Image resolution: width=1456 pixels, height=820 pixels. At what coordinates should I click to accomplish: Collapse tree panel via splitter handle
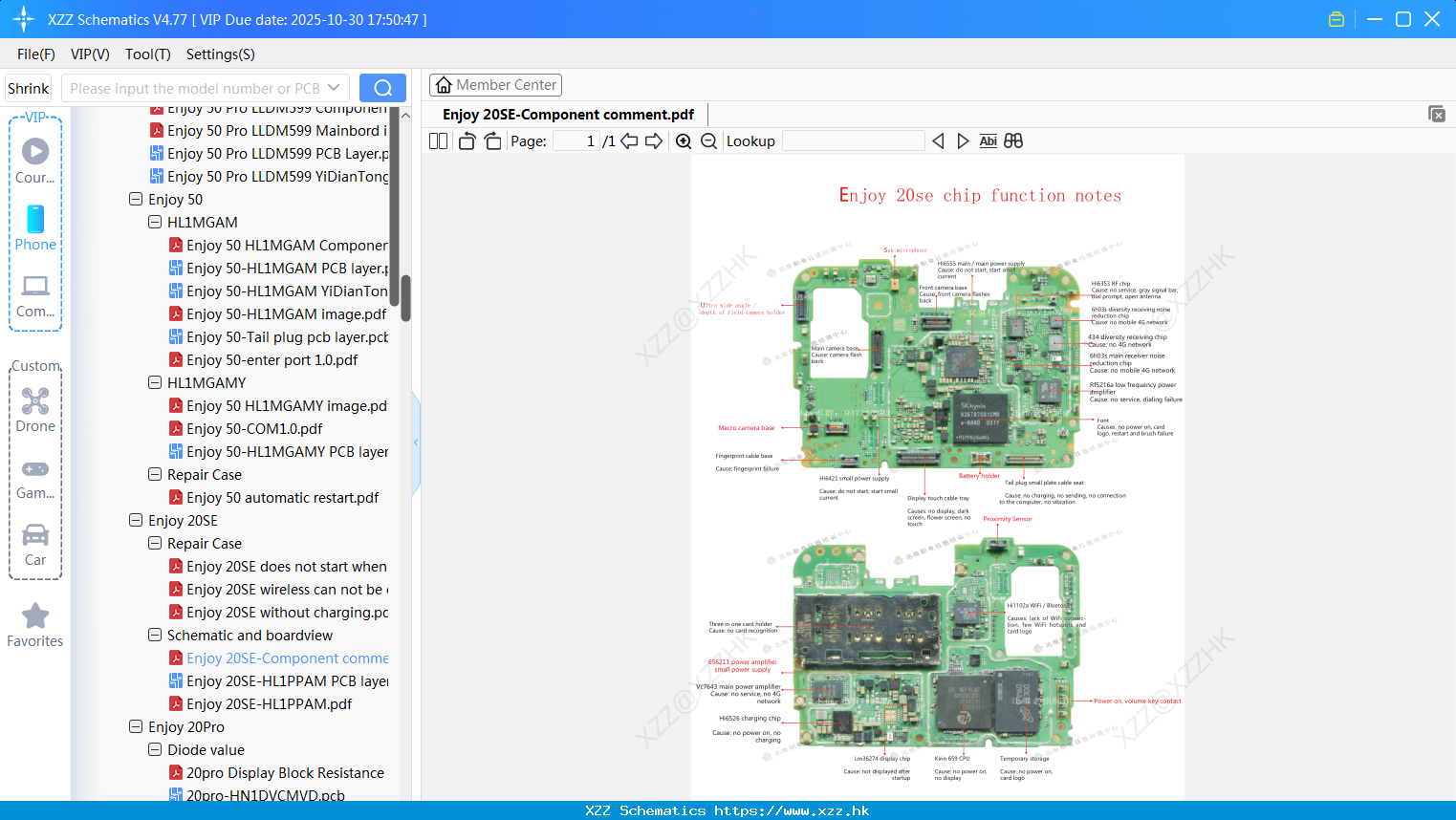tap(416, 442)
